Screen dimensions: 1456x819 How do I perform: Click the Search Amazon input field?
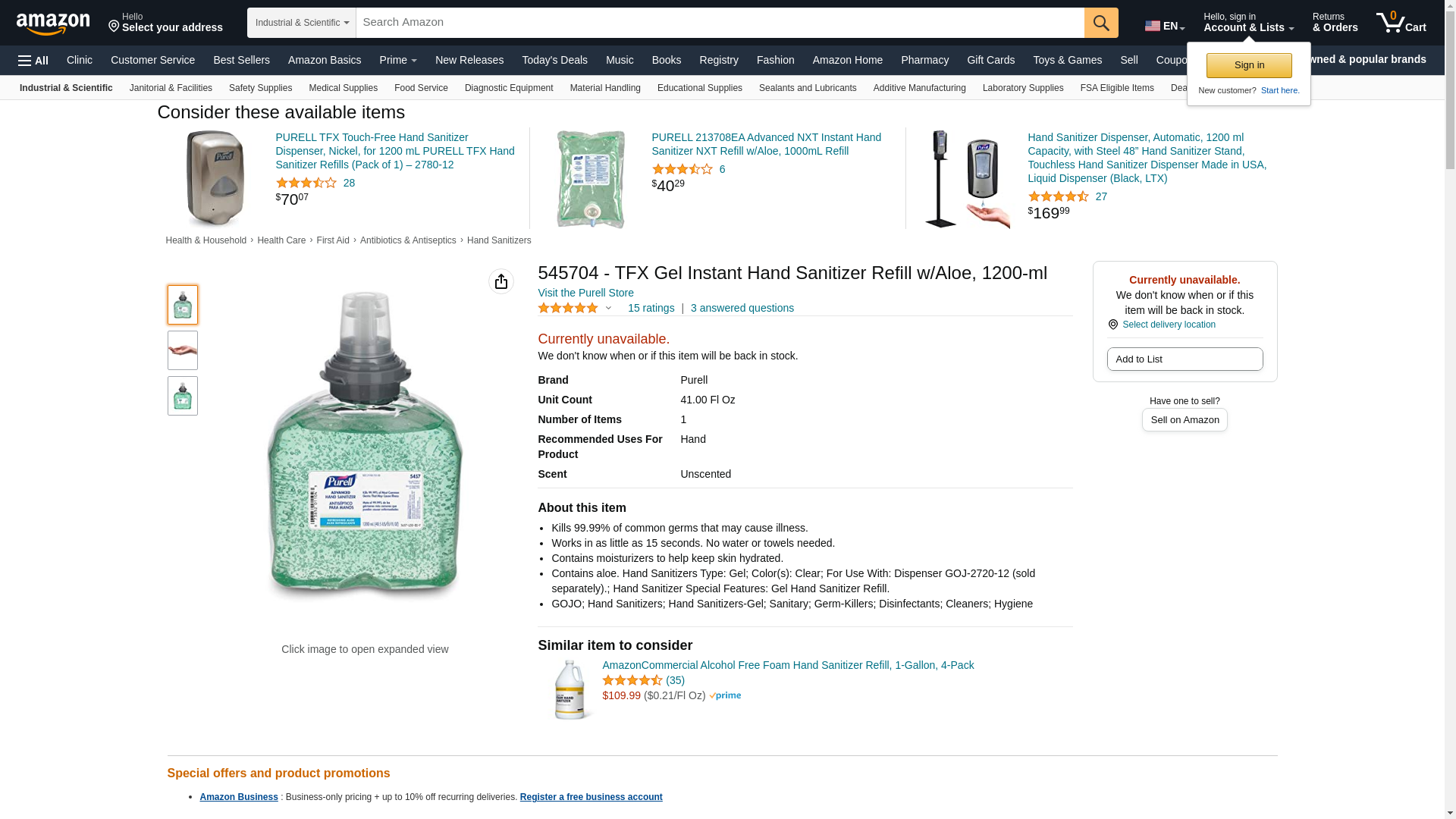click(x=719, y=23)
